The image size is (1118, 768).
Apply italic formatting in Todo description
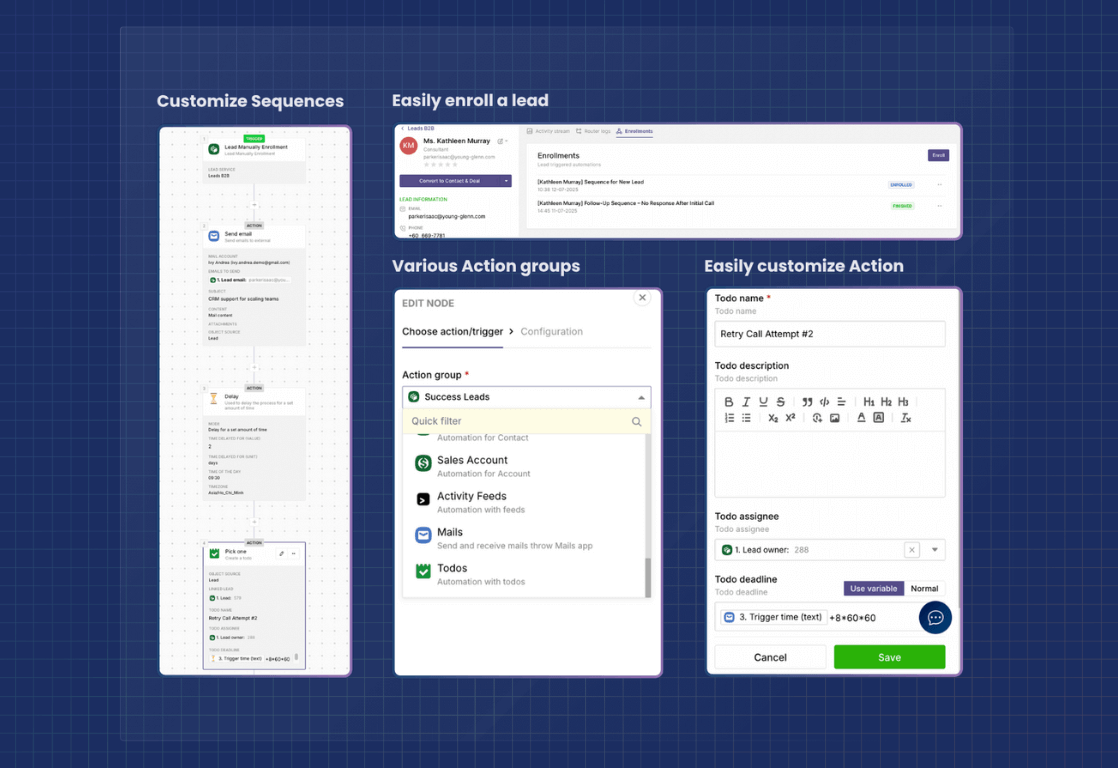pos(746,402)
